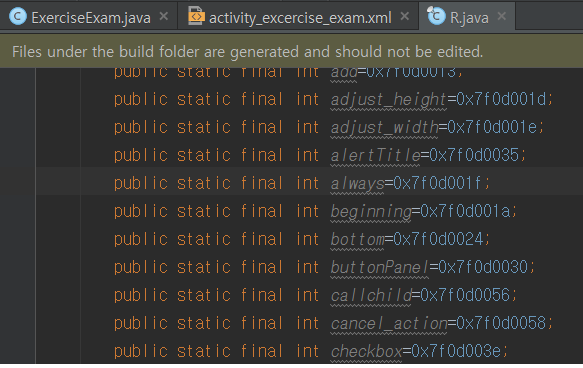Viewport: 583px width, 368px height.
Task: Click the callchild field name
Action: tap(371, 296)
